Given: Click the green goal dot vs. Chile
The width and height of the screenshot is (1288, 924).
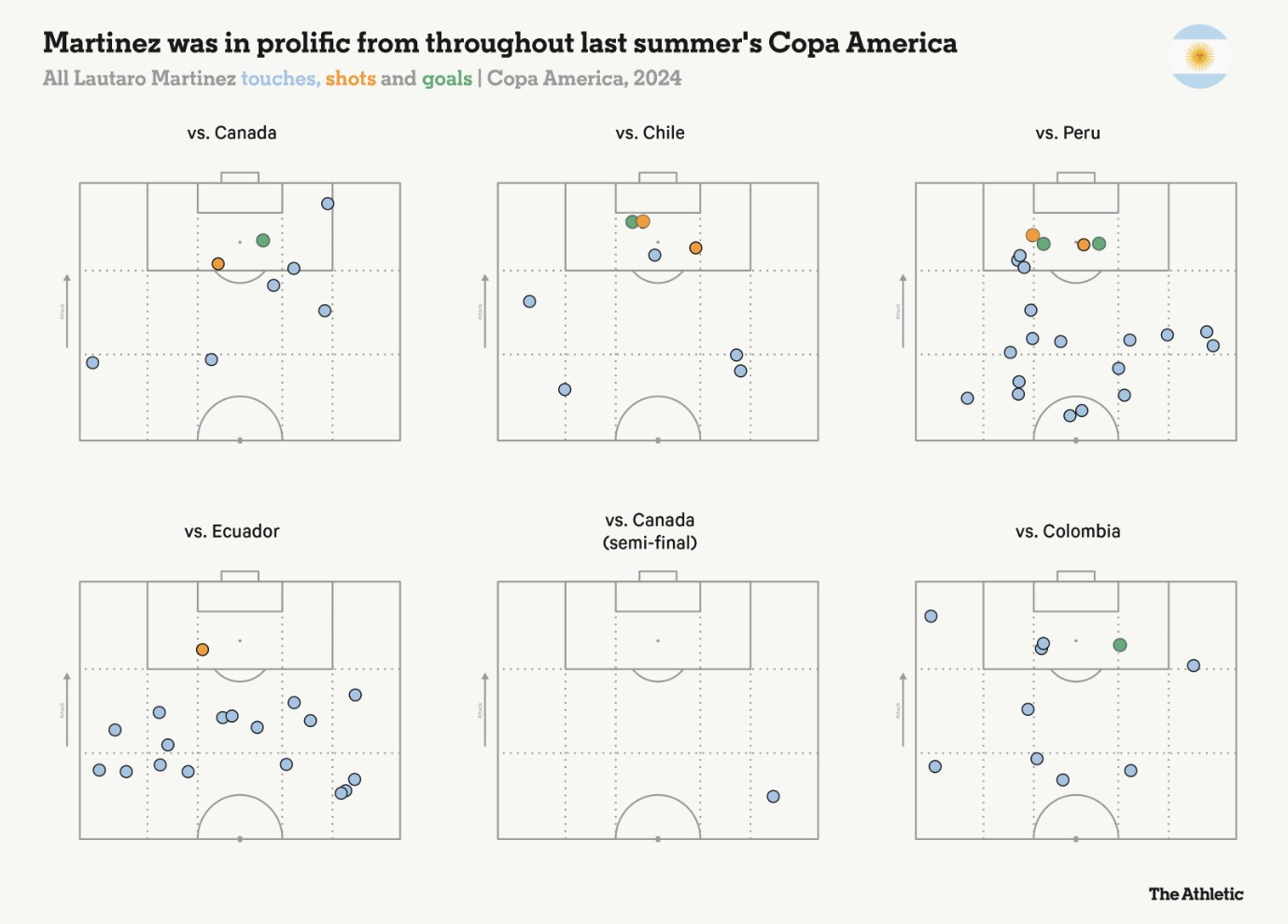Looking at the screenshot, I should pyautogui.click(x=632, y=221).
